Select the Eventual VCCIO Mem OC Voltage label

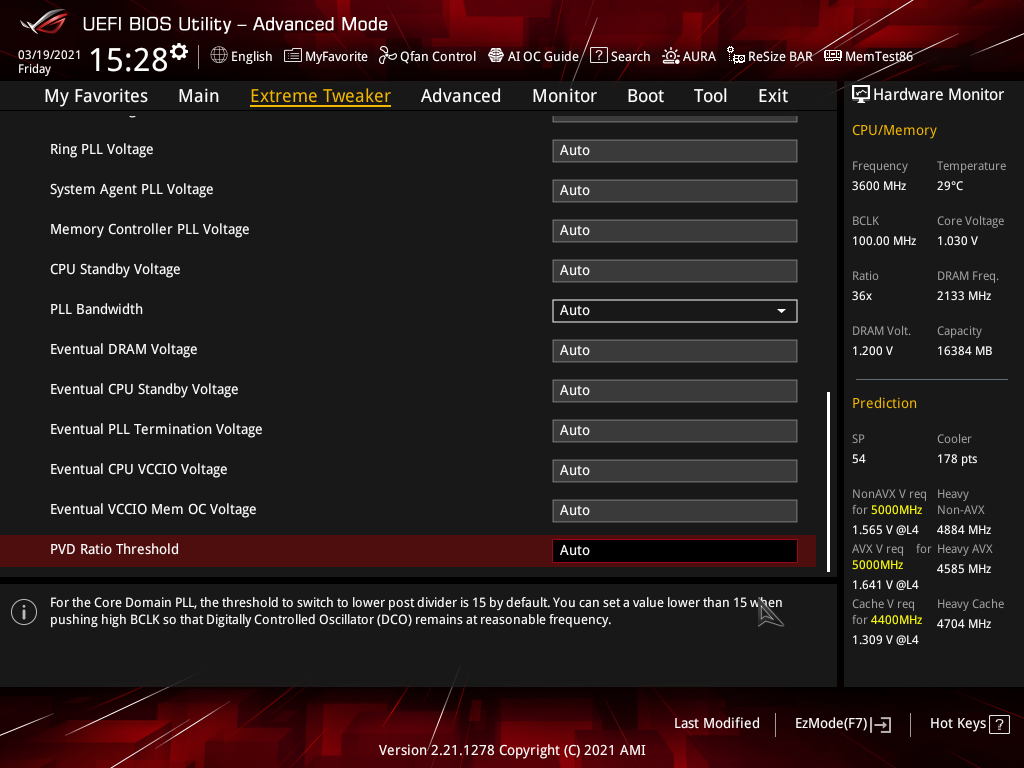tap(153, 509)
